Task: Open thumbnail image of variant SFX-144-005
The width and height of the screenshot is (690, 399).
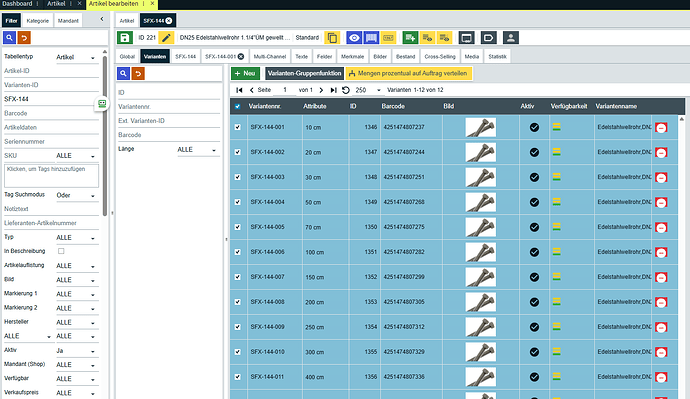Action: (481, 227)
